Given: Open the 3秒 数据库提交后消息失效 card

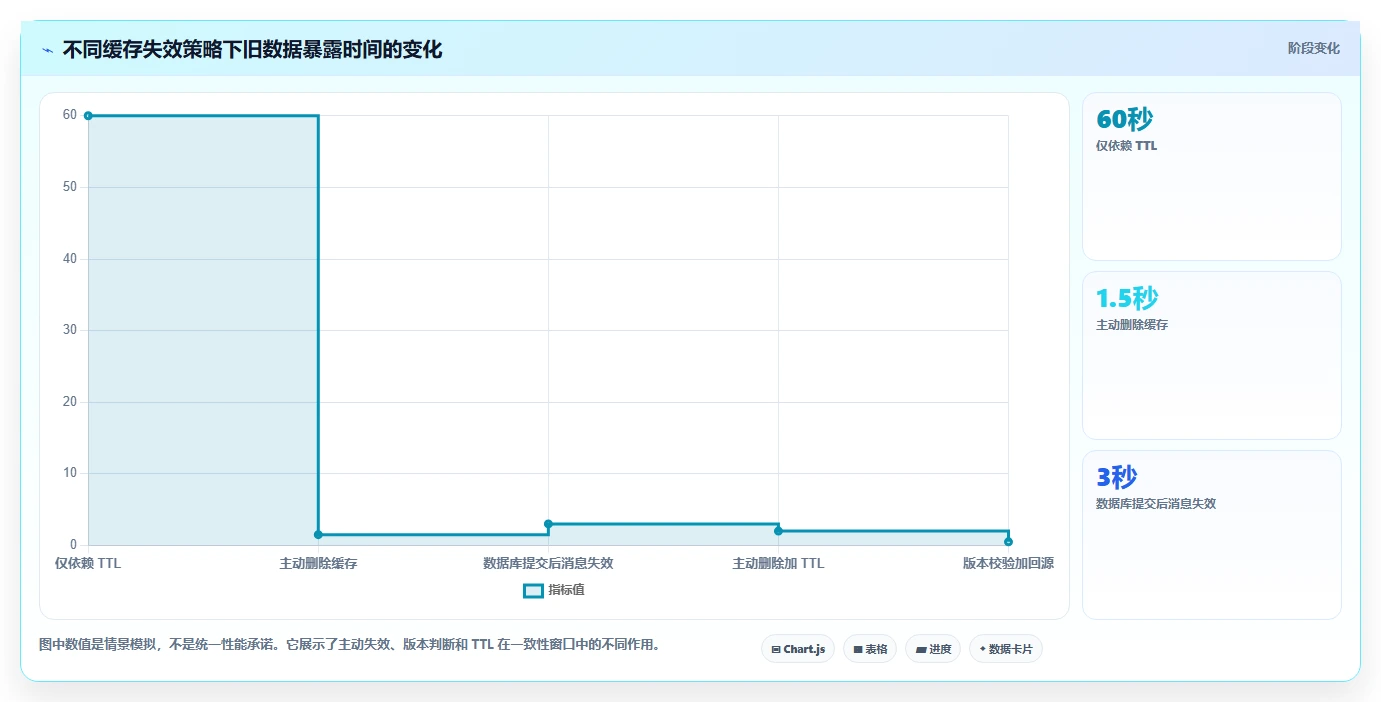Looking at the screenshot, I should (x=1211, y=534).
